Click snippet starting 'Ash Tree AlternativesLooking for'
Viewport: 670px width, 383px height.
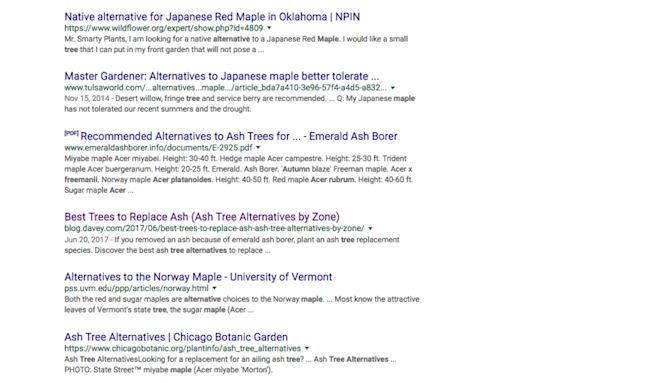coord(230,365)
